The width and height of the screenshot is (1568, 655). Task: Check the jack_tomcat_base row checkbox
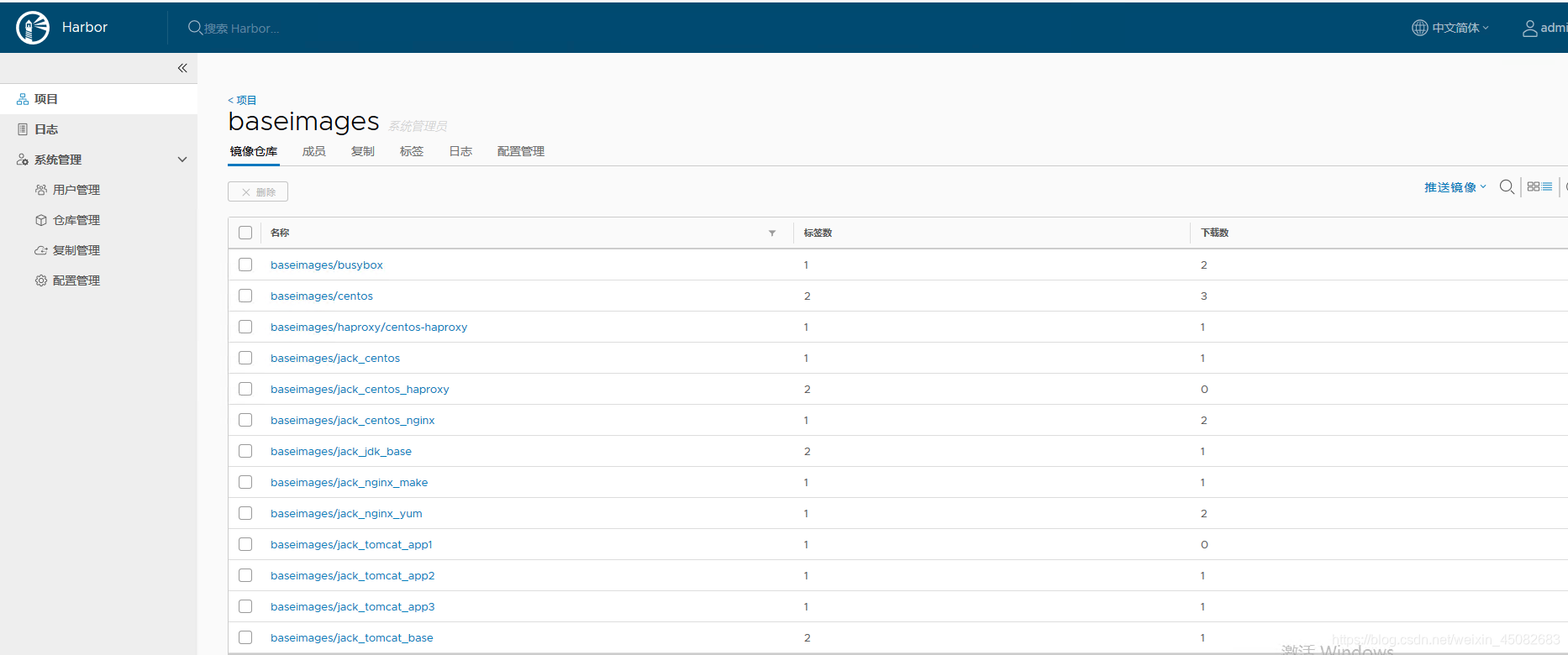(x=245, y=637)
